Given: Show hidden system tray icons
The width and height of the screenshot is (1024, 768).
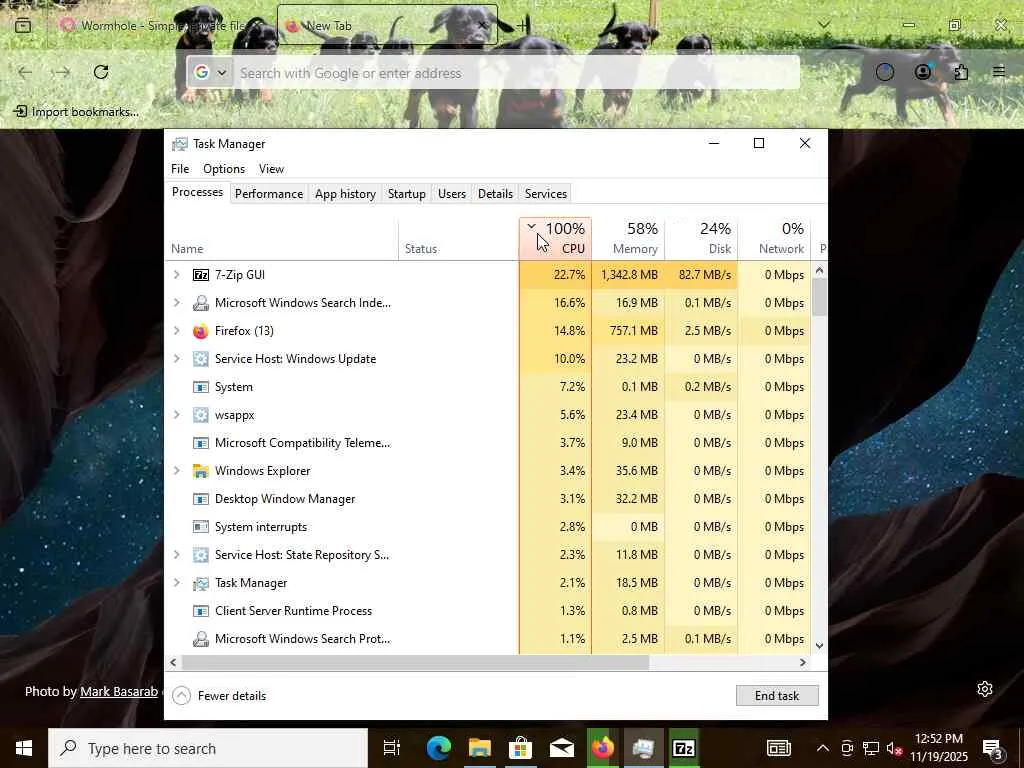Looking at the screenshot, I should click(x=823, y=748).
